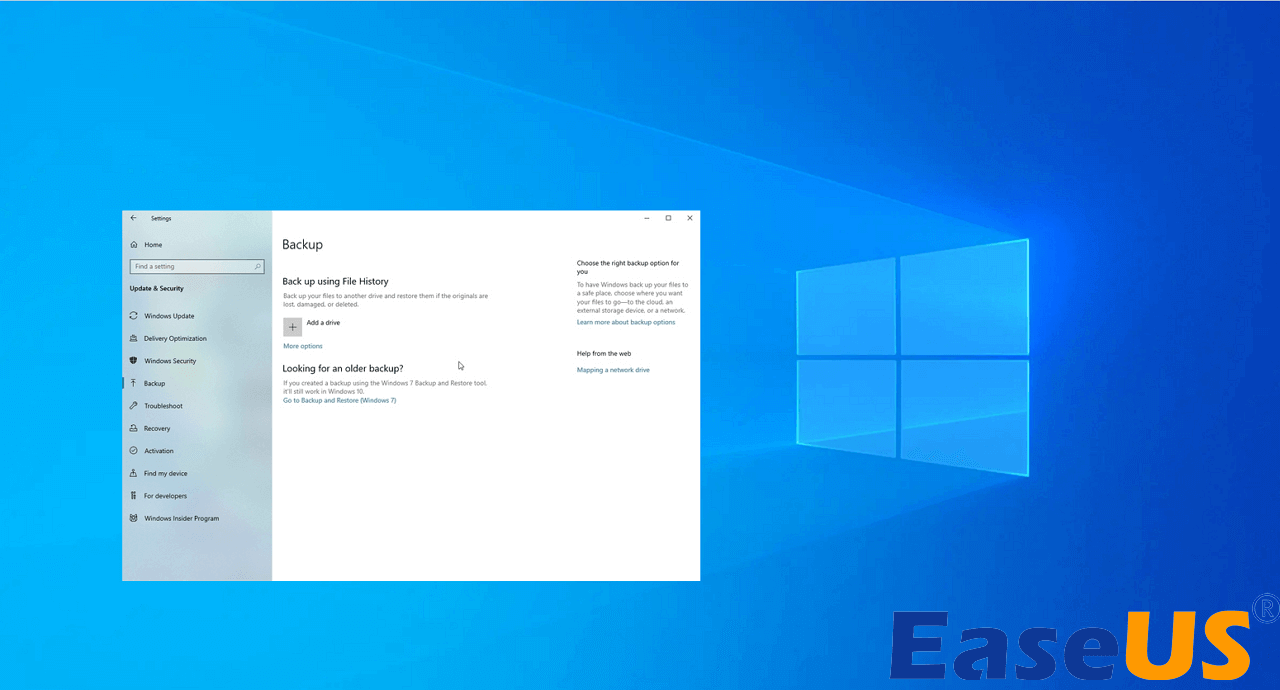The height and width of the screenshot is (690, 1280).
Task: Click the Delivery Optimization icon
Action: coord(133,338)
